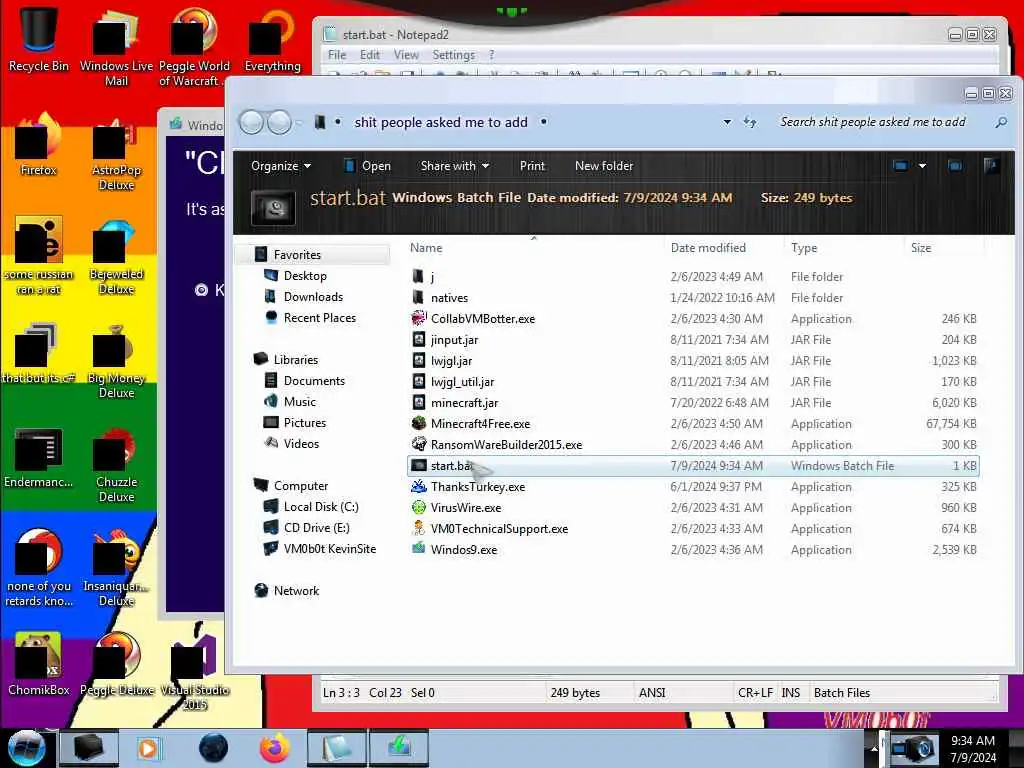Open the Big Money Deluxe desktop icon

point(116,362)
